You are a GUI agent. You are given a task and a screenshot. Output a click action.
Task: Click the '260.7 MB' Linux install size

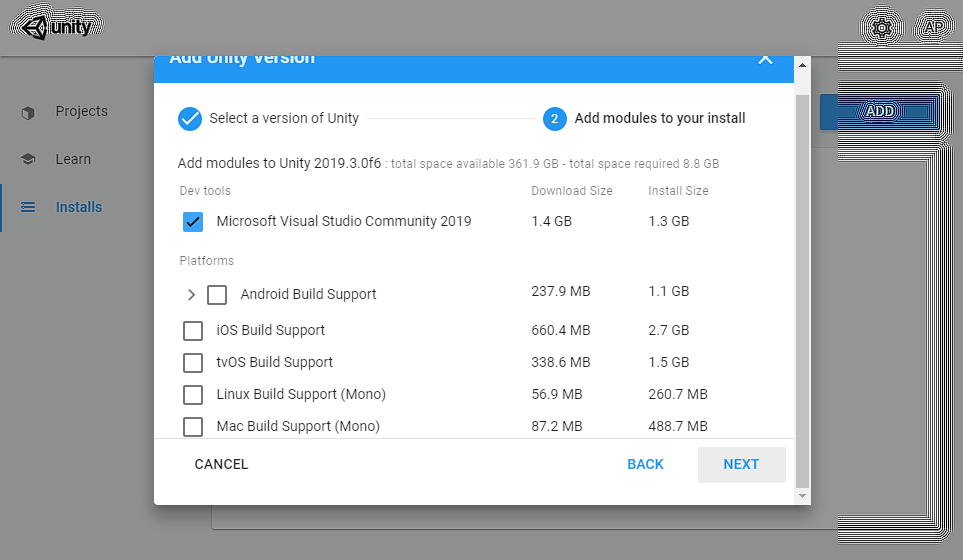pyautogui.click(x=678, y=395)
